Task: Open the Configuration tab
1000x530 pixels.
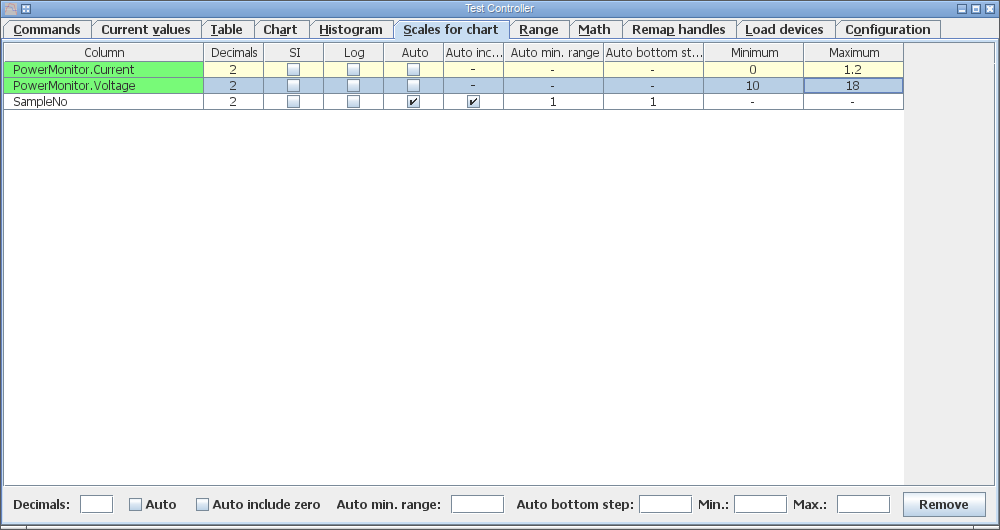Action: pyautogui.click(x=888, y=30)
